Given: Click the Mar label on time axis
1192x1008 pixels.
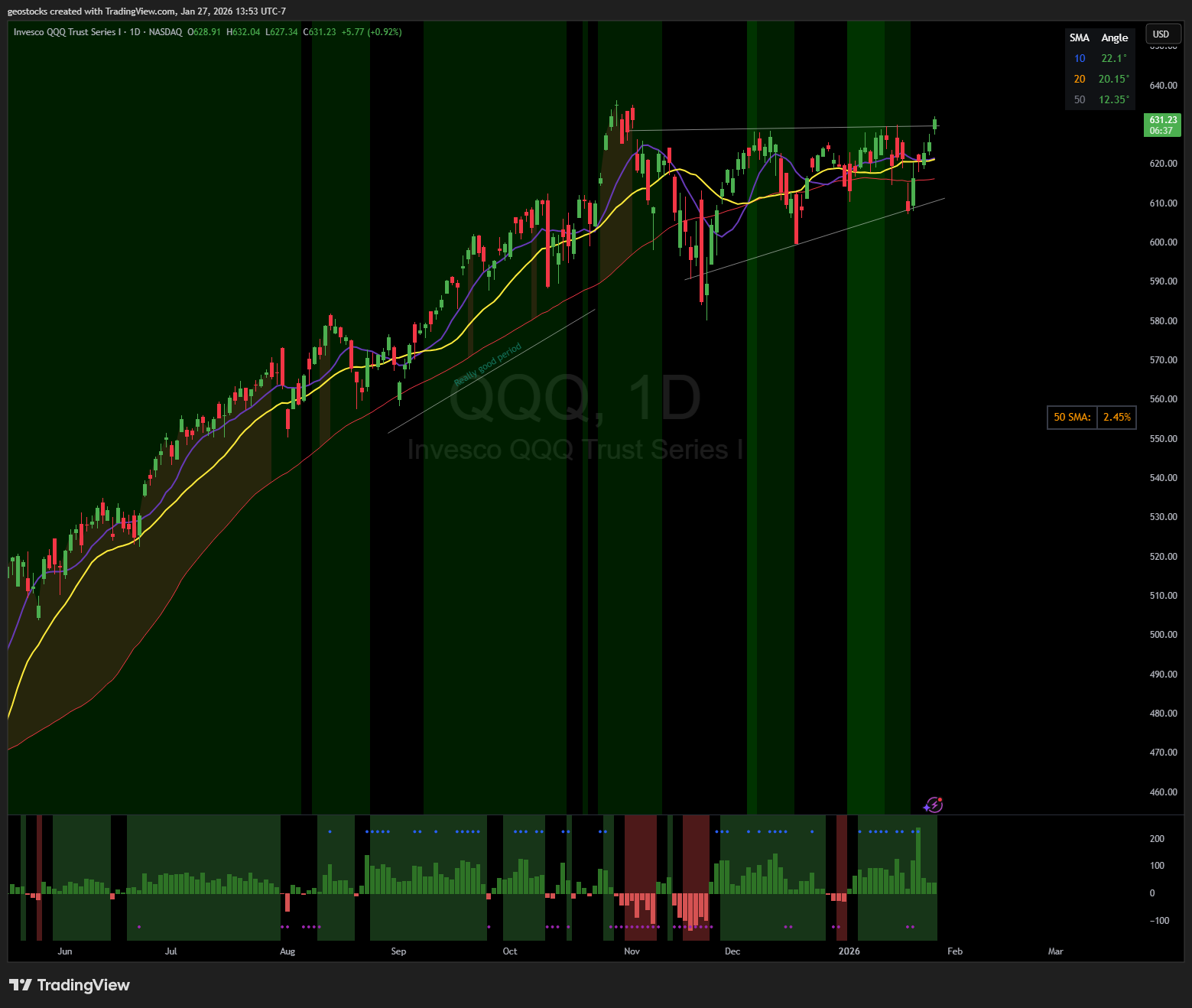Looking at the screenshot, I should [1055, 951].
